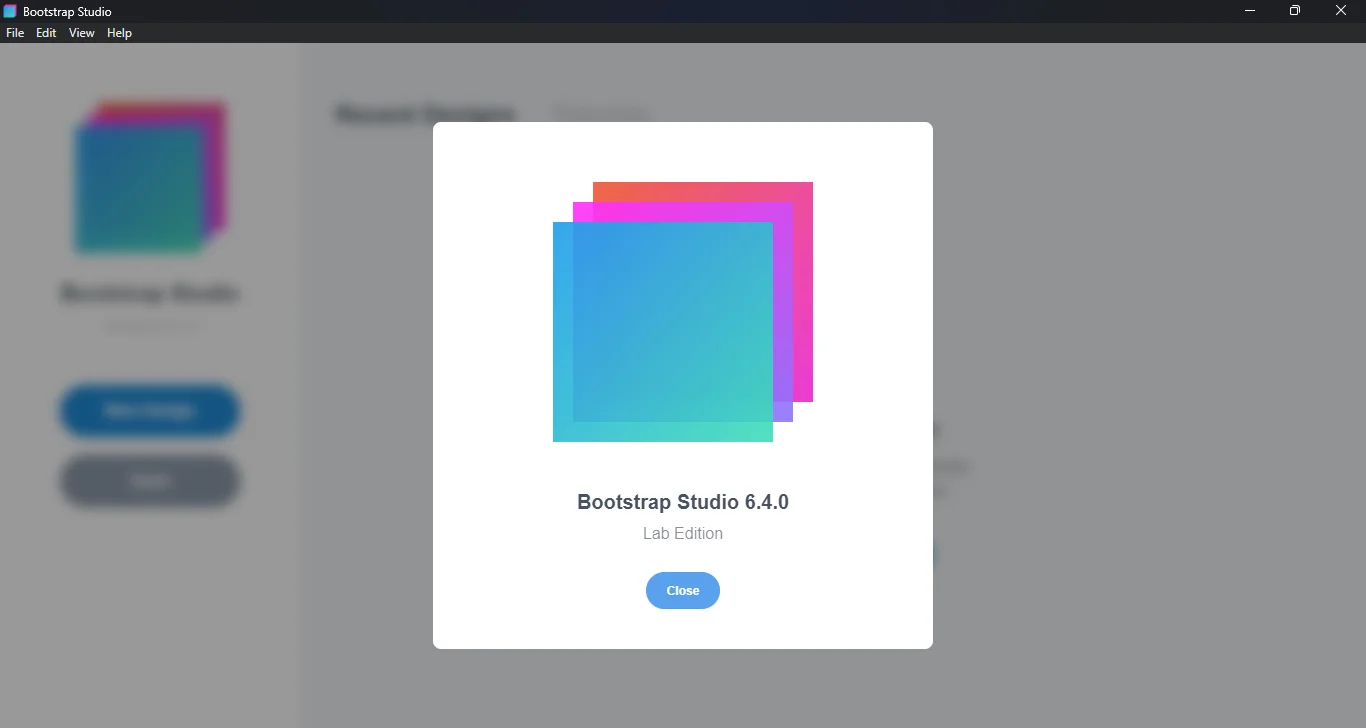The width and height of the screenshot is (1366, 728).
Task: Click the blurred Bootstrap Studio name in the sidebar
Action: click(x=150, y=294)
